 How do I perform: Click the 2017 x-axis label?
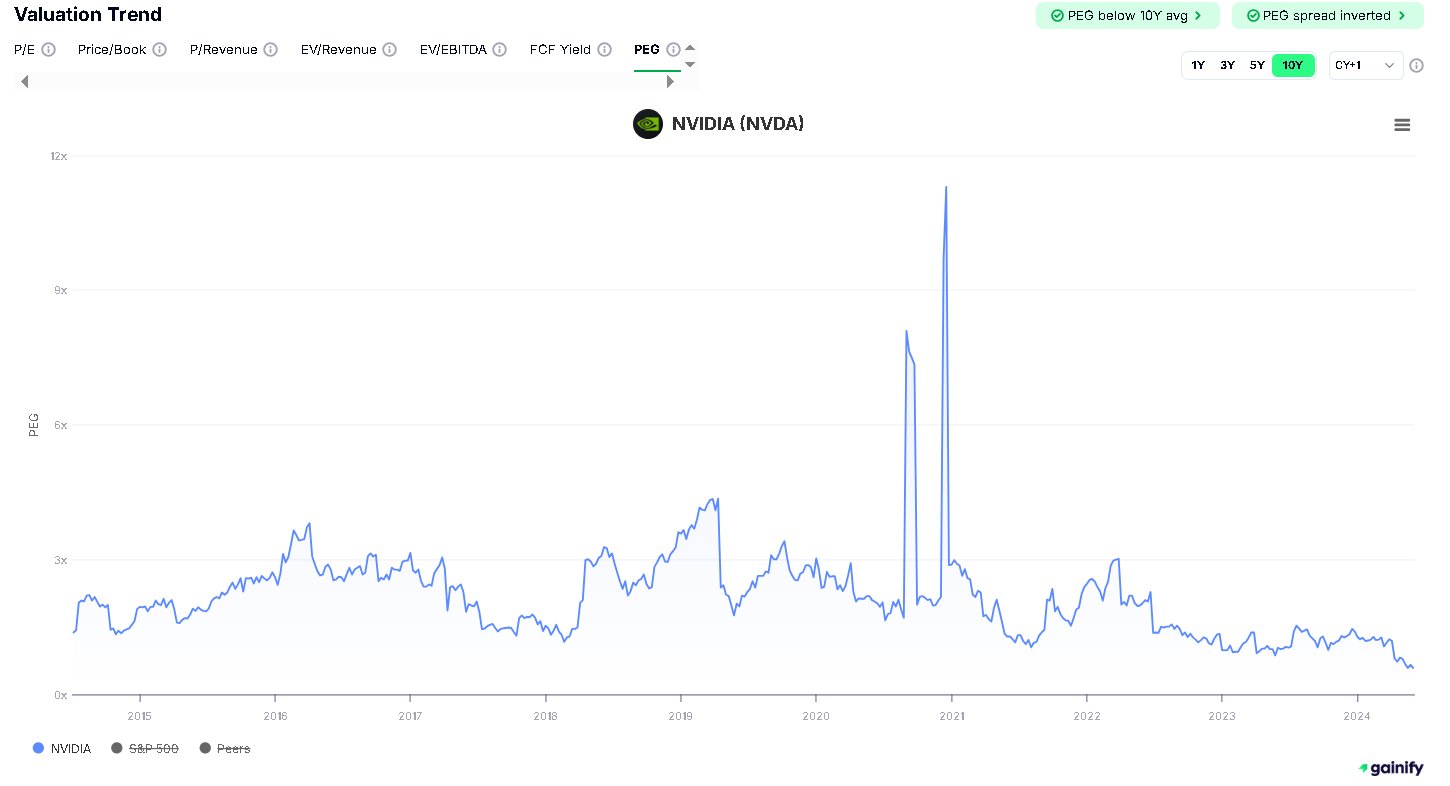coord(410,716)
